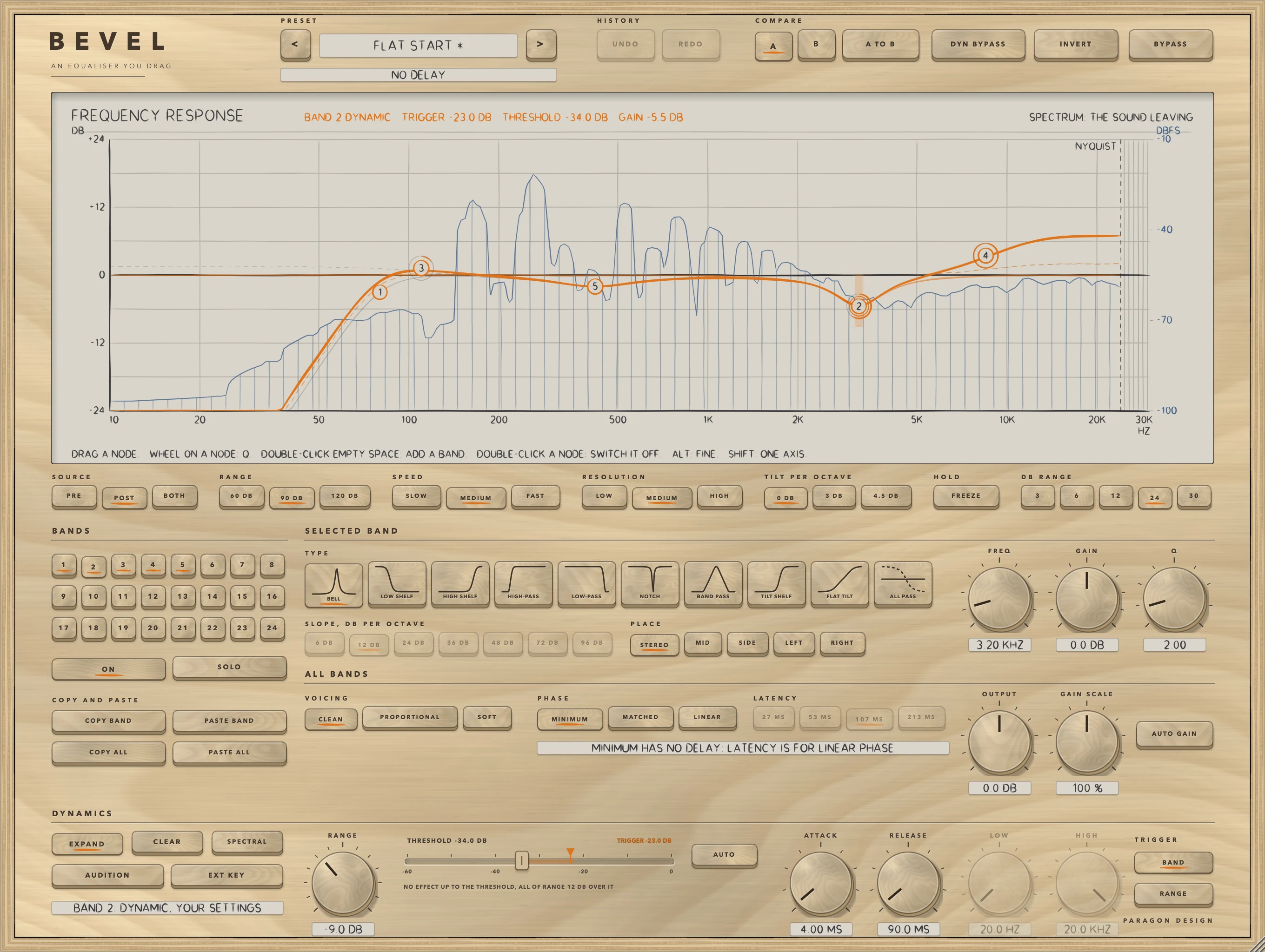Set spectrum speed to FAST
The width and height of the screenshot is (1265, 952).
coord(535,496)
